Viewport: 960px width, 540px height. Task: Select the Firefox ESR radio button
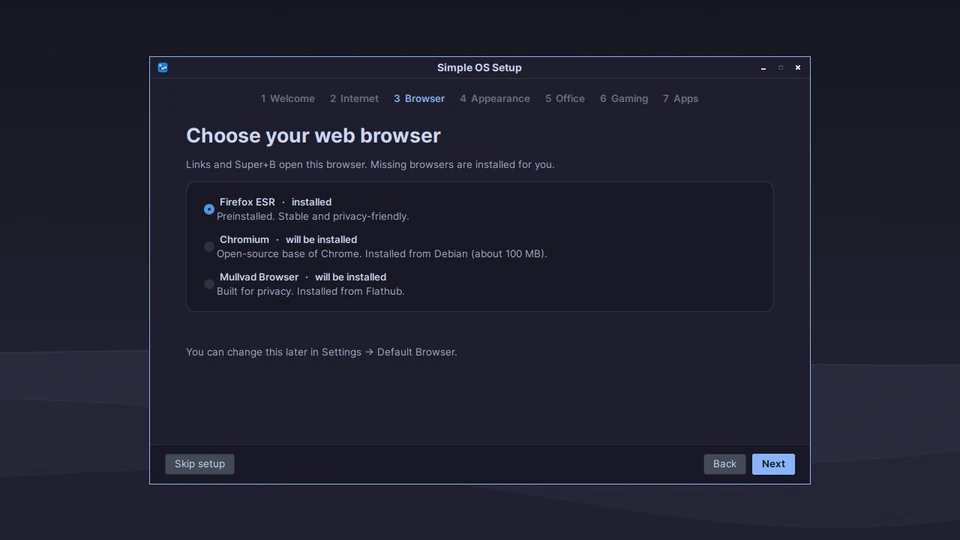[209, 209]
